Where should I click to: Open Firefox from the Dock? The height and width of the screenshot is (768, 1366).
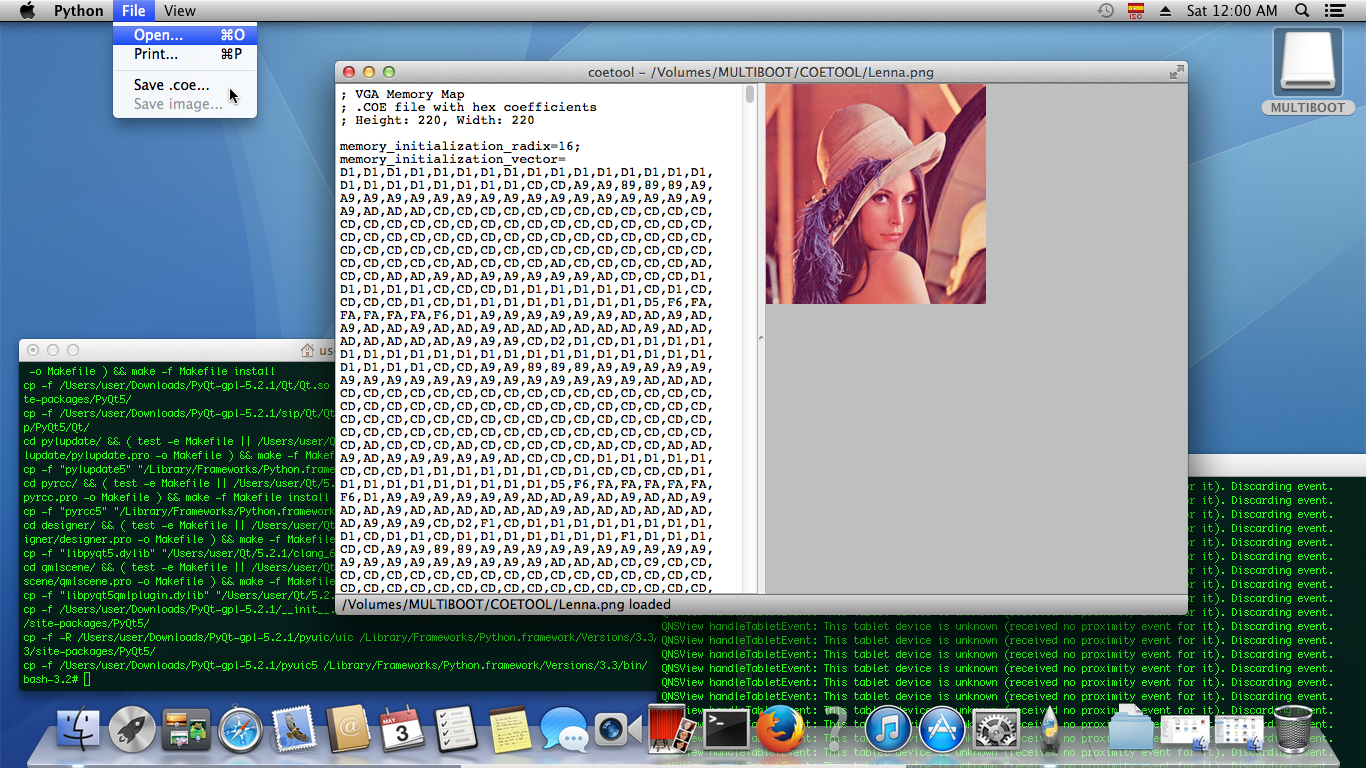coord(780,730)
